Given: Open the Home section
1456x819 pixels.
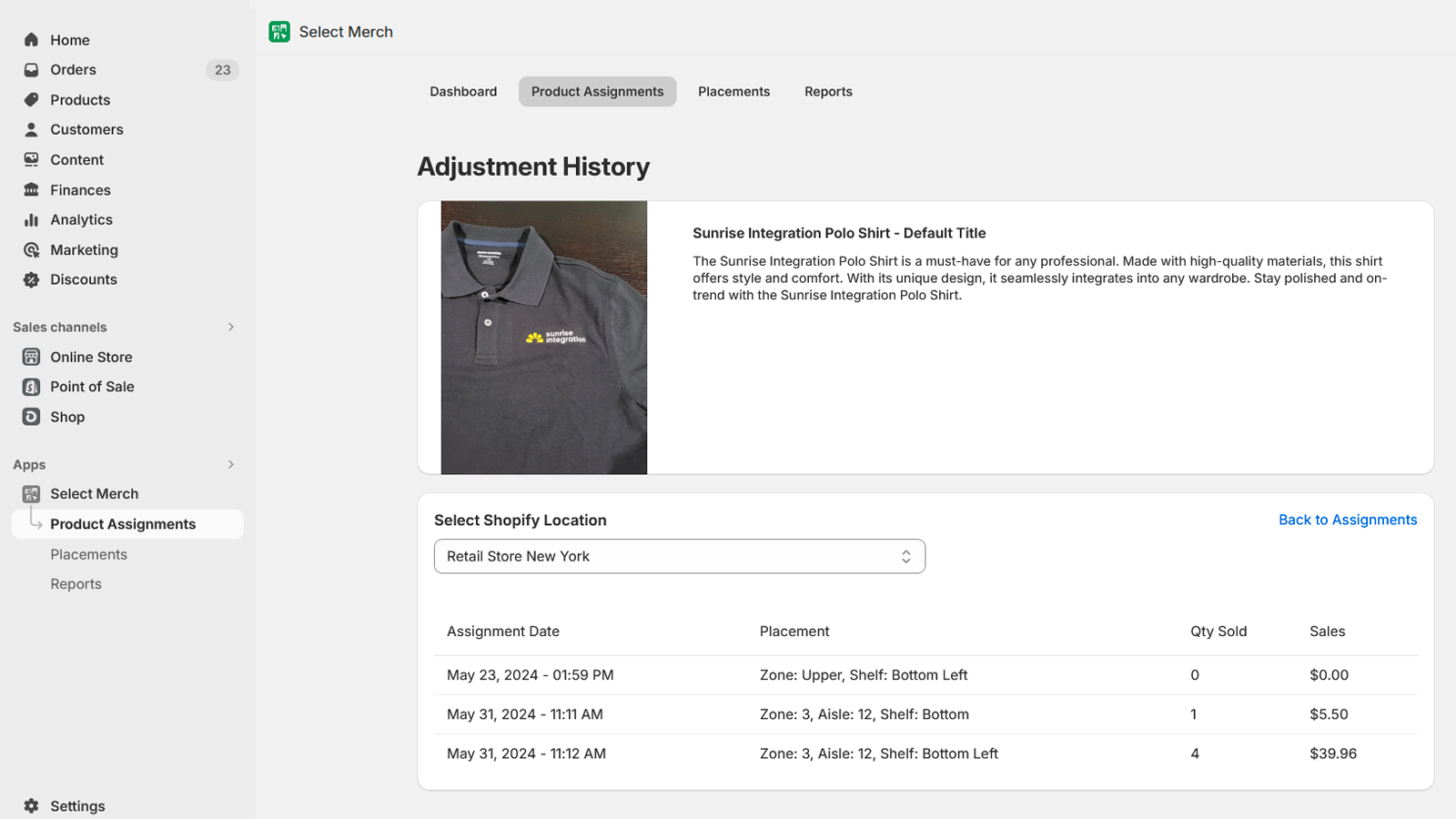Looking at the screenshot, I should coord(70,39).
